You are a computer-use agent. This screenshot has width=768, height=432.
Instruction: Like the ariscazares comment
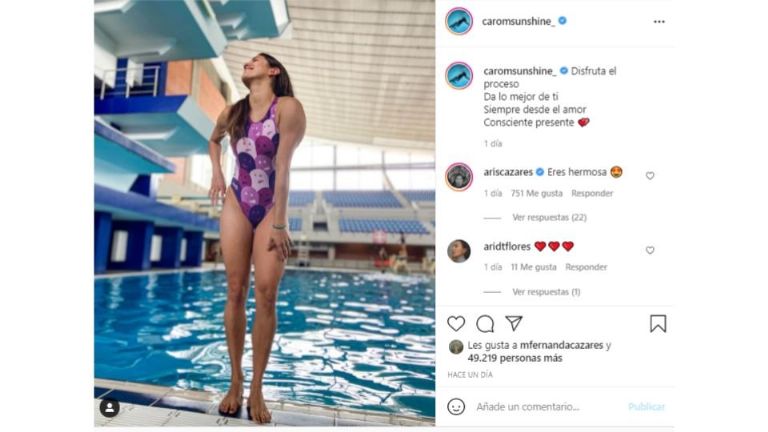pyautogui.click(x=650, y=176)
